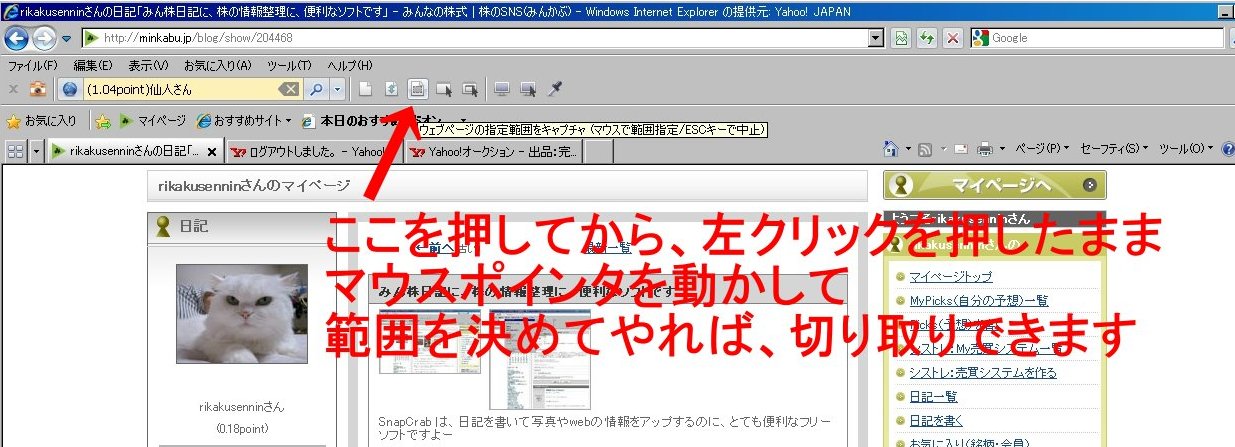This screenshot has height=447, width=1235.
Task: Capture window with the cursor-window icon
Action: pos(445,89)
